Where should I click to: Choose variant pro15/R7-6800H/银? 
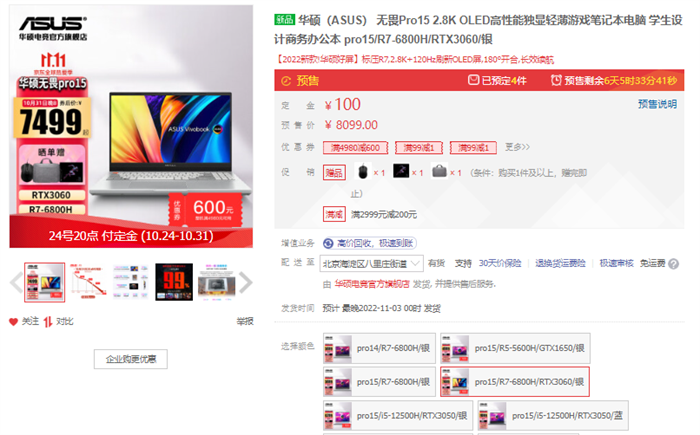[379, 382]
